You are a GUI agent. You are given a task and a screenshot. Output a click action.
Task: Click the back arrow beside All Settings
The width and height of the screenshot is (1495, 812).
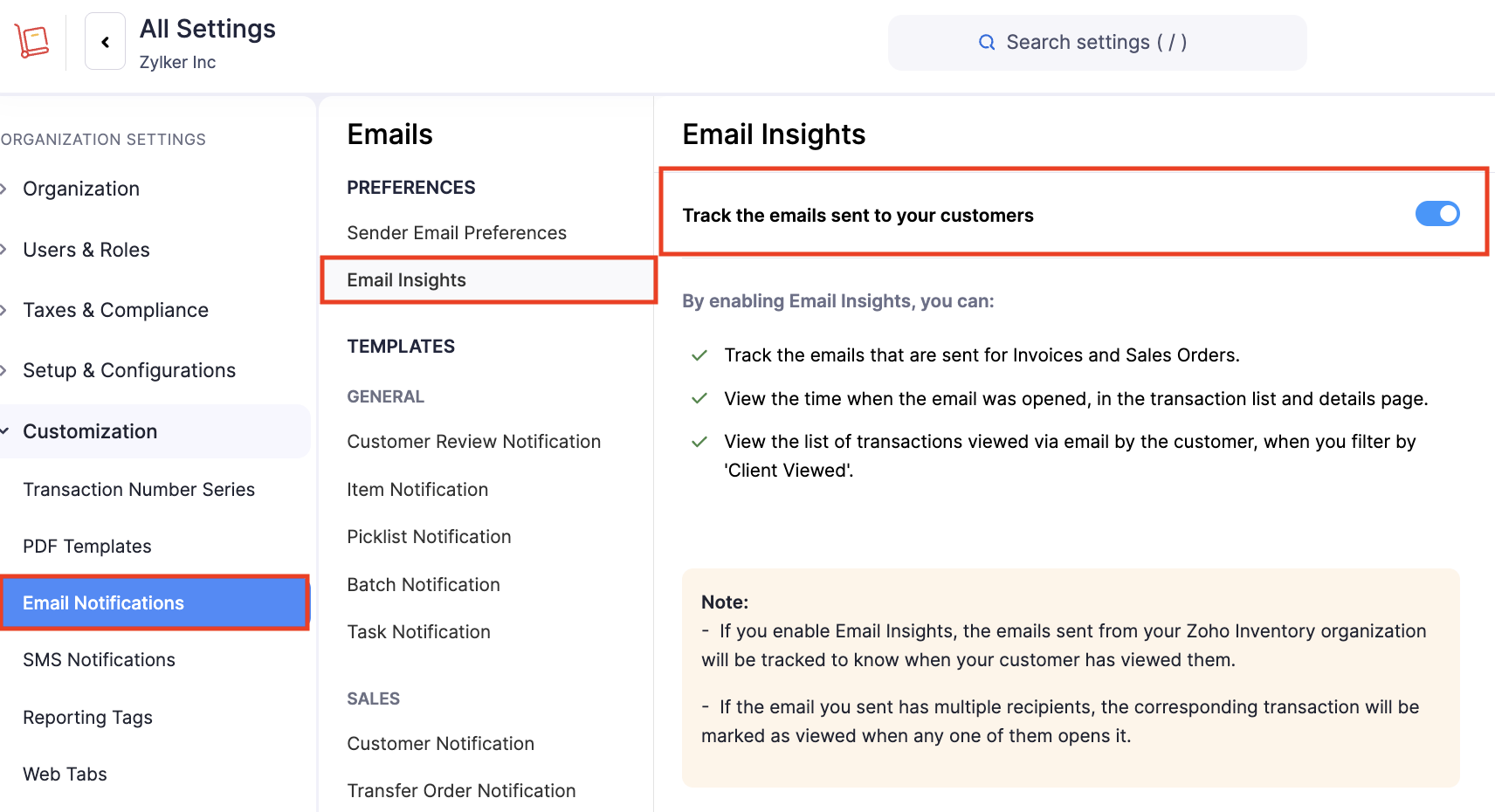click(105, 41)
